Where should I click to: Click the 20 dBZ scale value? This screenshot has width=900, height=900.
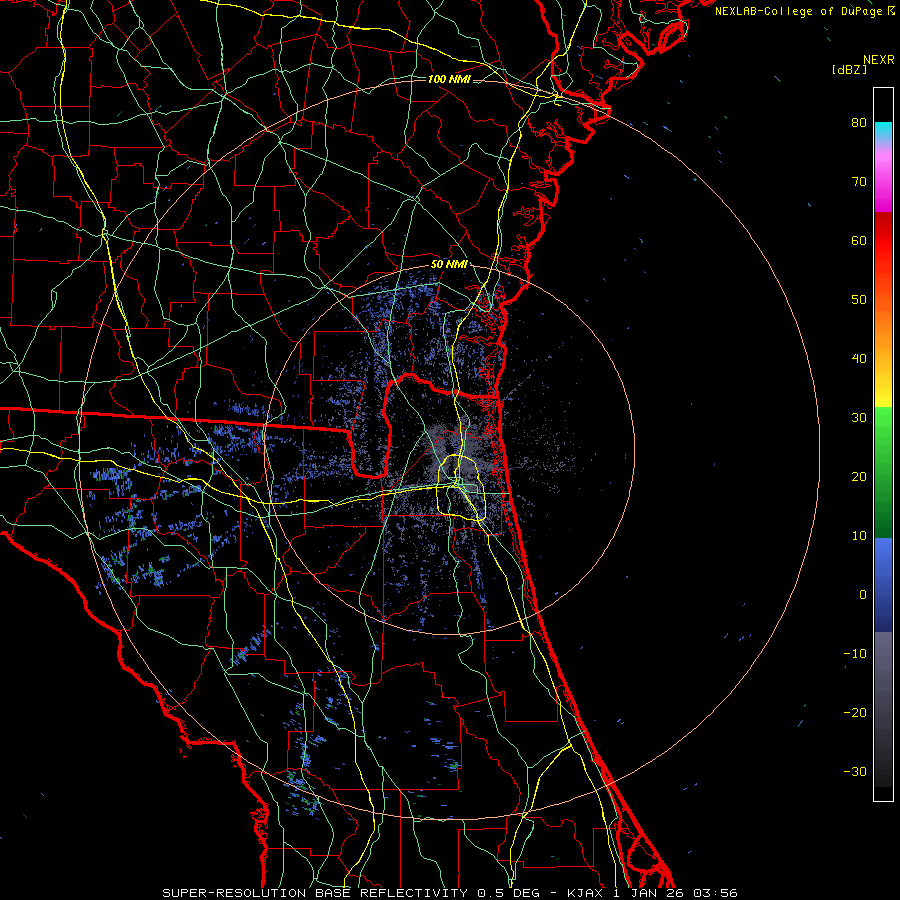(x=859, y=477)
